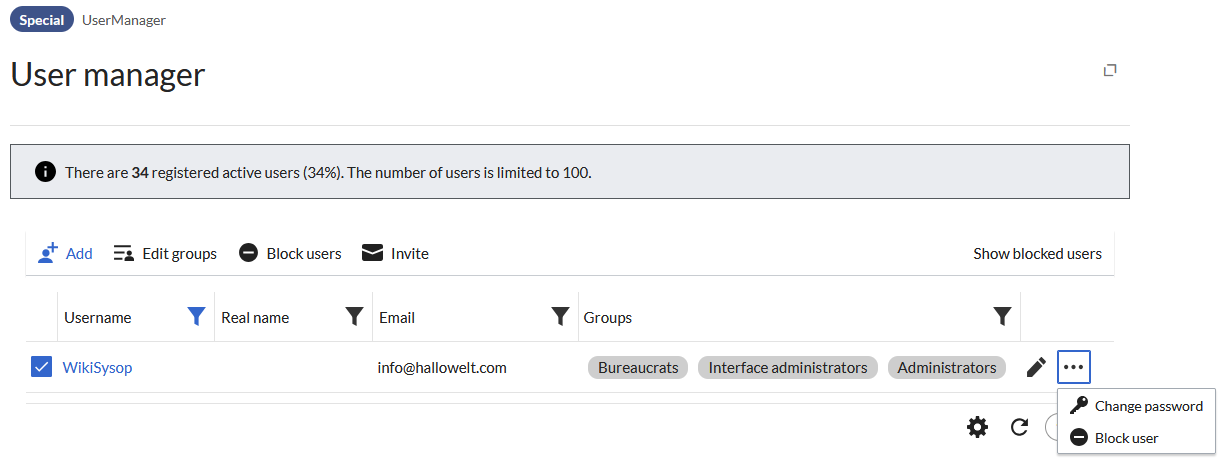The height and width of the screenshot is (464, 1222).
Task: Click the info icon in the notice banner
Action: click(x=45, y=172)
